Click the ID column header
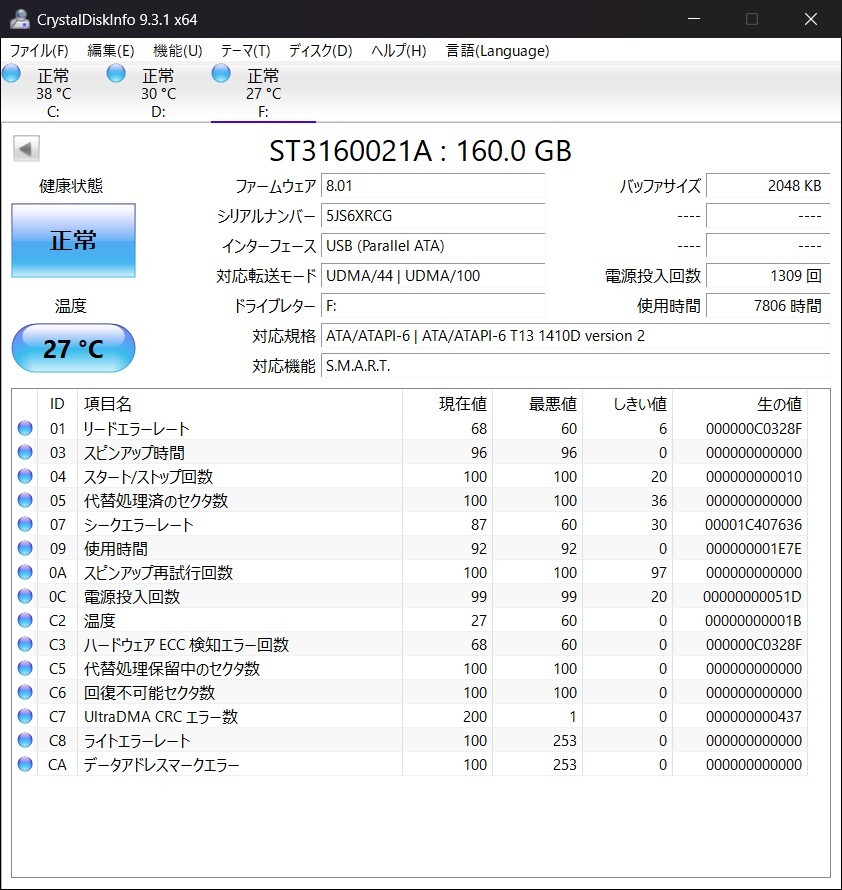 tap(57, 404)
